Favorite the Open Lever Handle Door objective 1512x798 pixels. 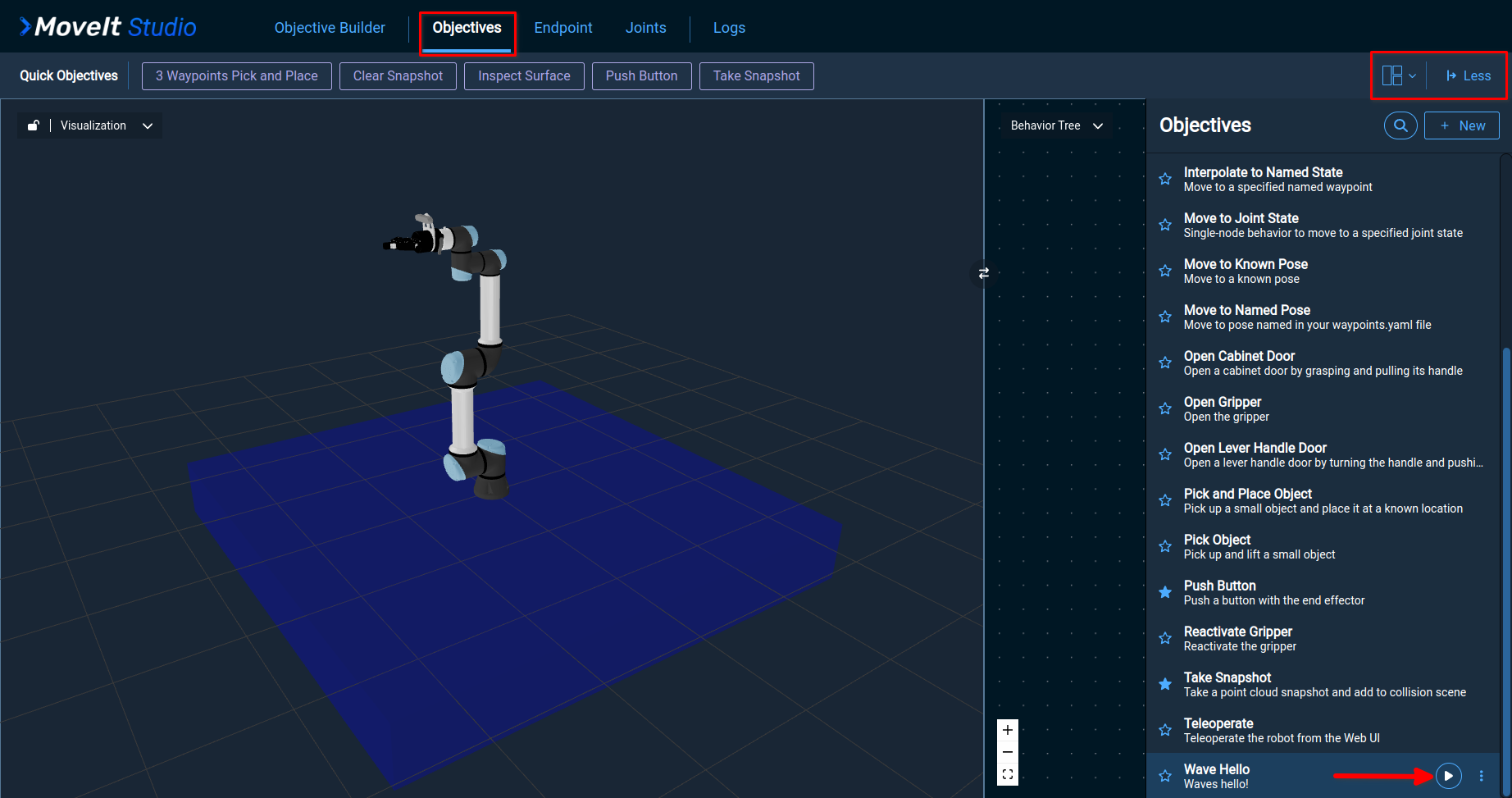(x=1165, y=454)
